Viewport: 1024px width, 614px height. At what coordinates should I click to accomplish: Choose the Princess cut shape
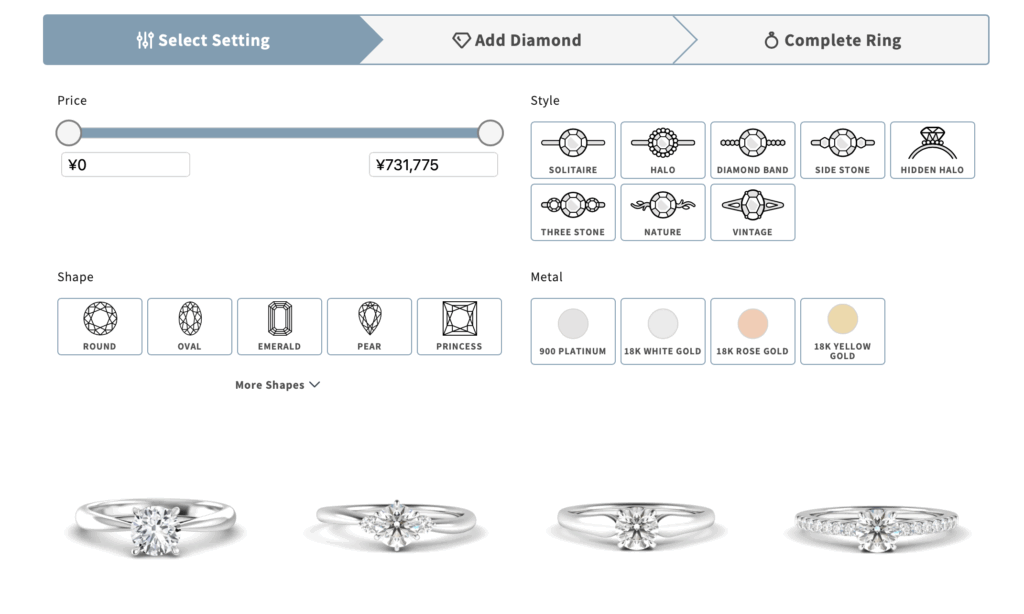coord(459,327)
